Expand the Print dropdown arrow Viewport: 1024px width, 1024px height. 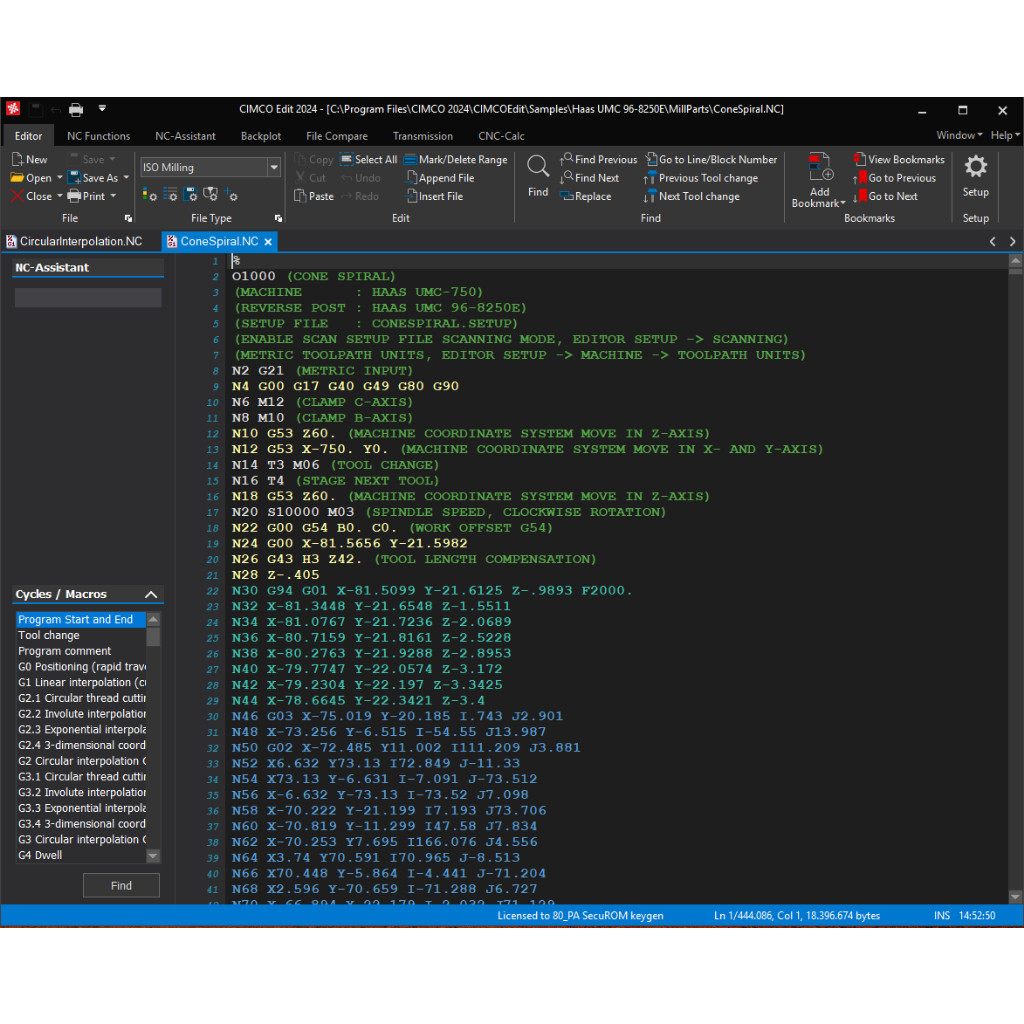[x=113, y=196]
